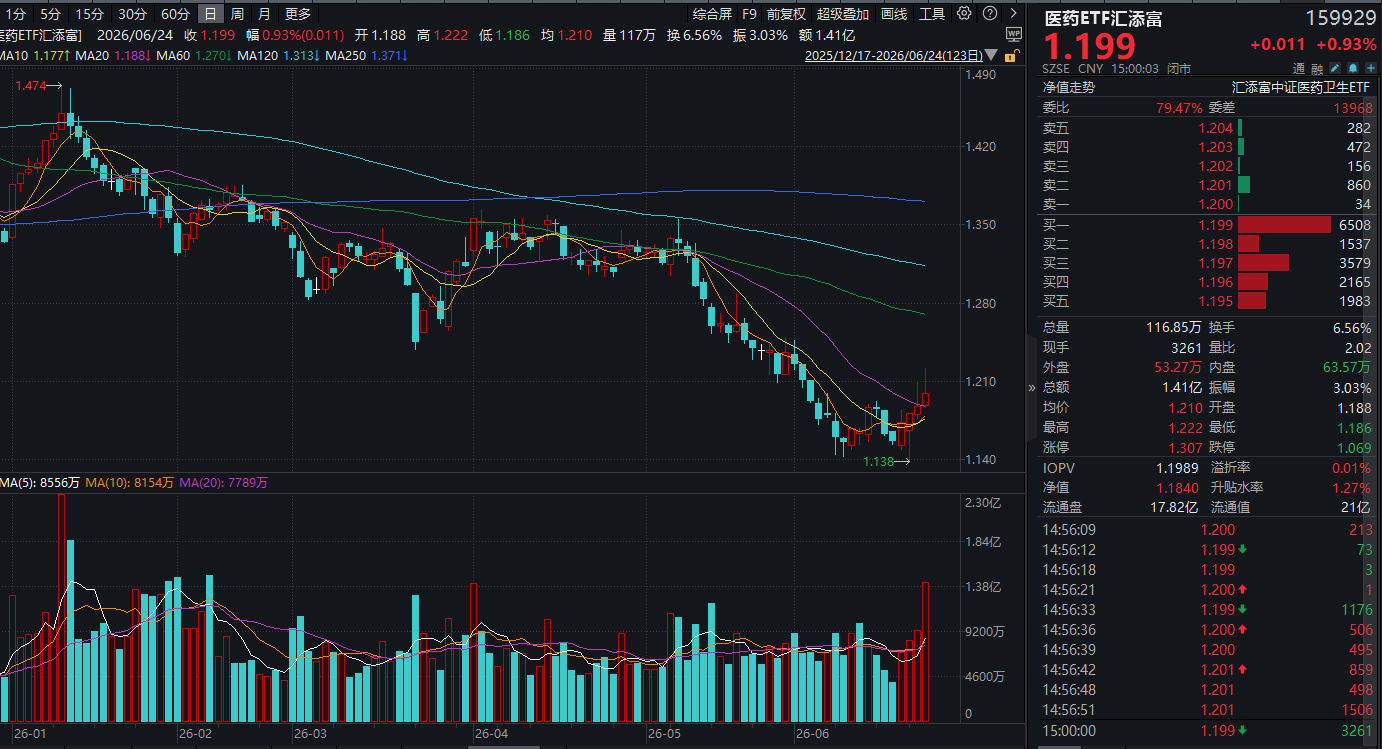
Task: Click the bell alert icon
Action: [x=1353, y=68]
